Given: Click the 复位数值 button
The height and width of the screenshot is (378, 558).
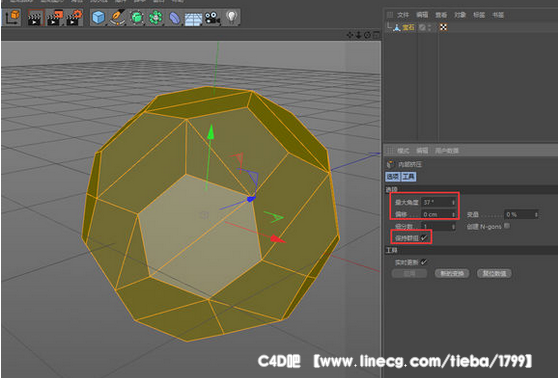Looking at the screenshot, I should tap(494, 273).
